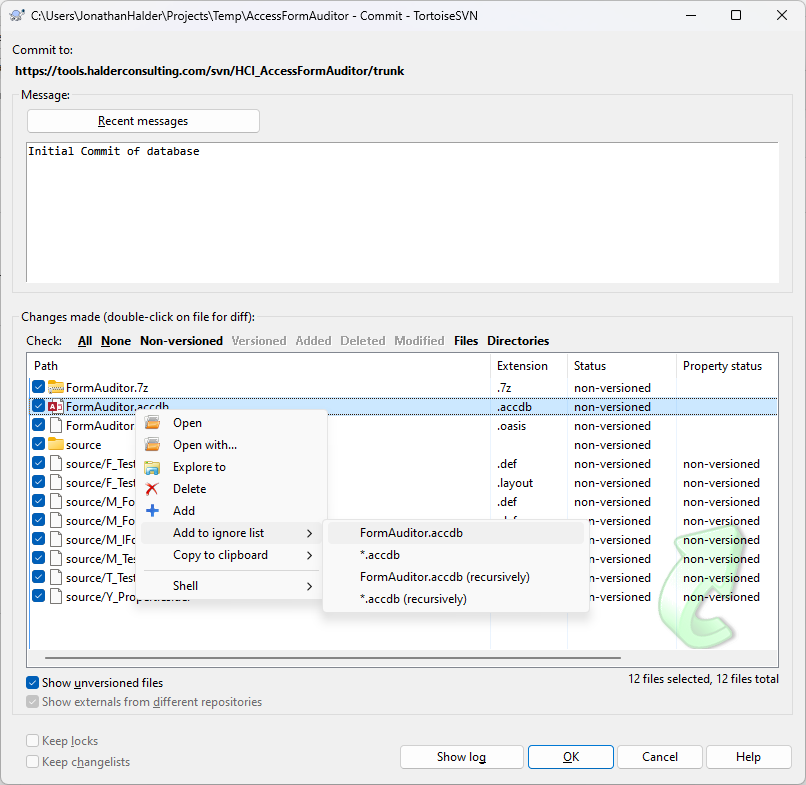
Task: Expand the Copy to clipboard submenu arrow
Action: click(309, 556)
